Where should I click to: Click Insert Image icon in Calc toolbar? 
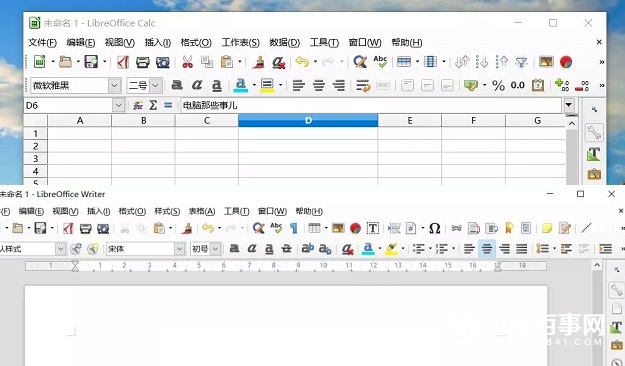tap(546, 61)
